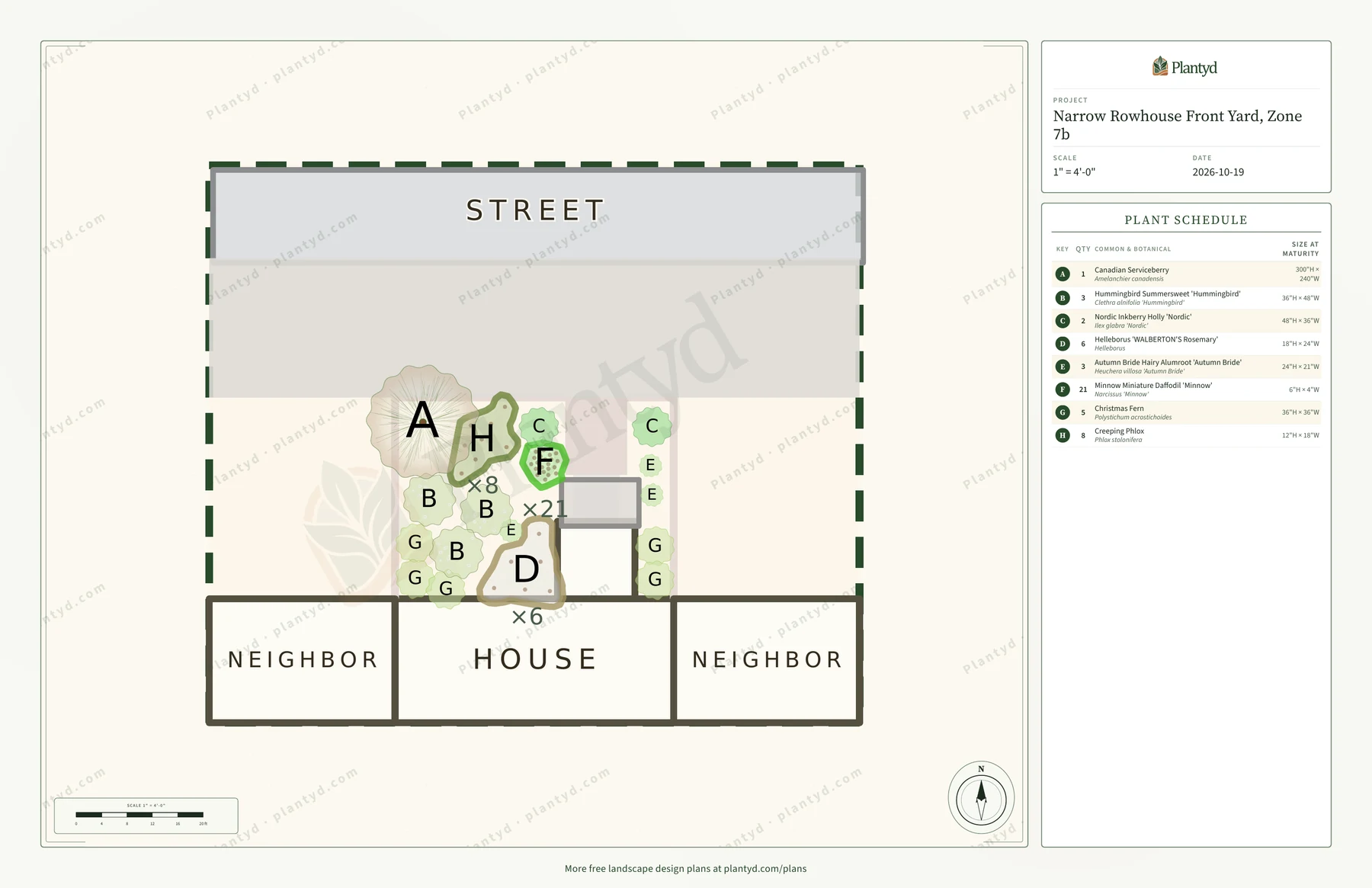Click the Canadian Serviceberry schedule row name

[x=1131, y=270]
